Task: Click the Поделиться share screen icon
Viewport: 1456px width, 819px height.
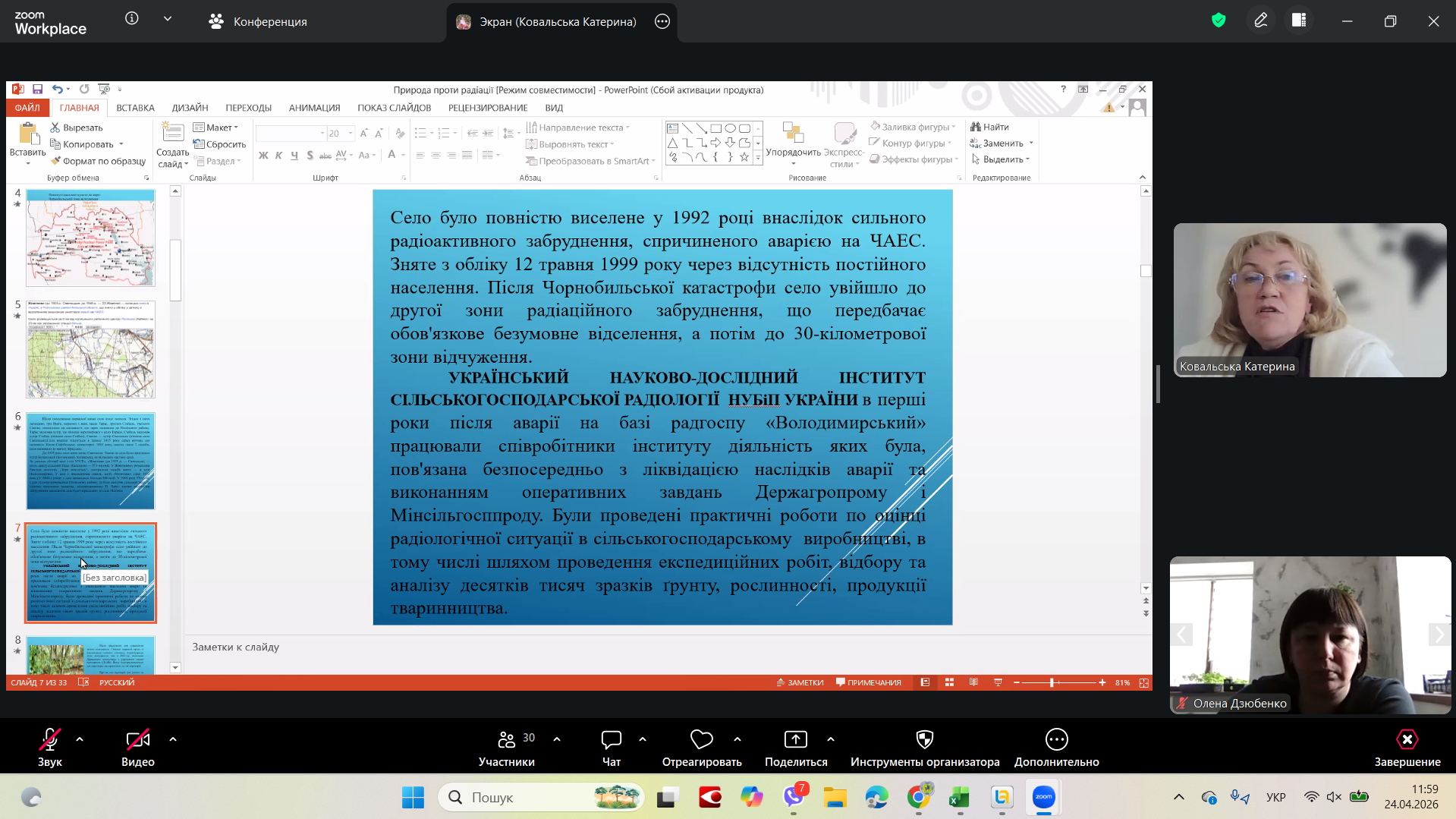Action: coord(795,740)
